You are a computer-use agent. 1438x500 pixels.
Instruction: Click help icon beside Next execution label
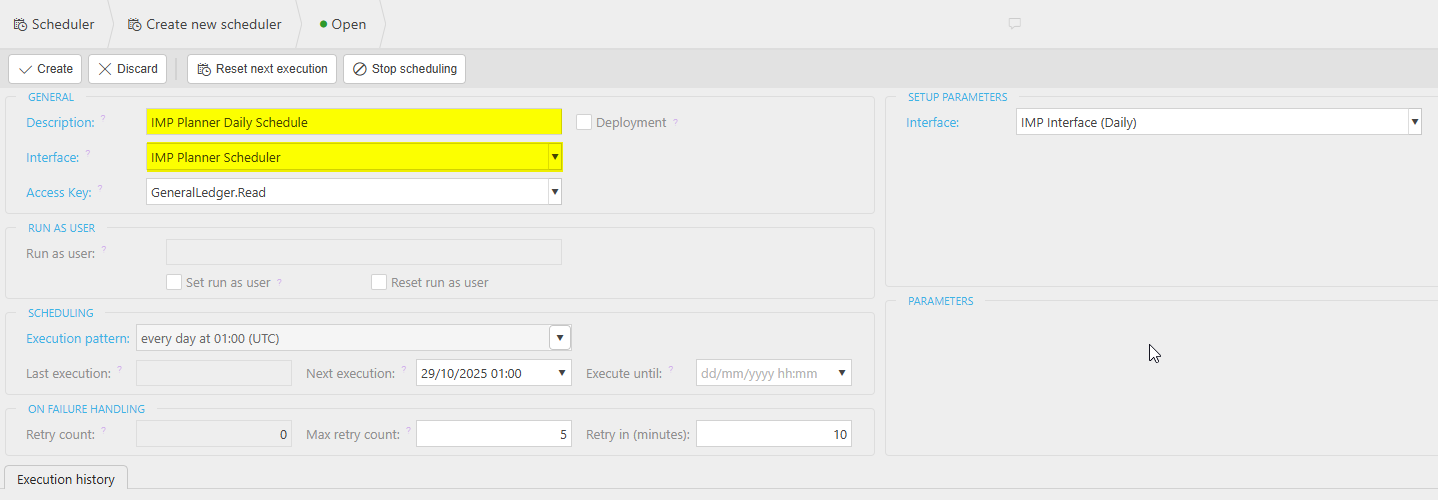[x=405, y=370]
